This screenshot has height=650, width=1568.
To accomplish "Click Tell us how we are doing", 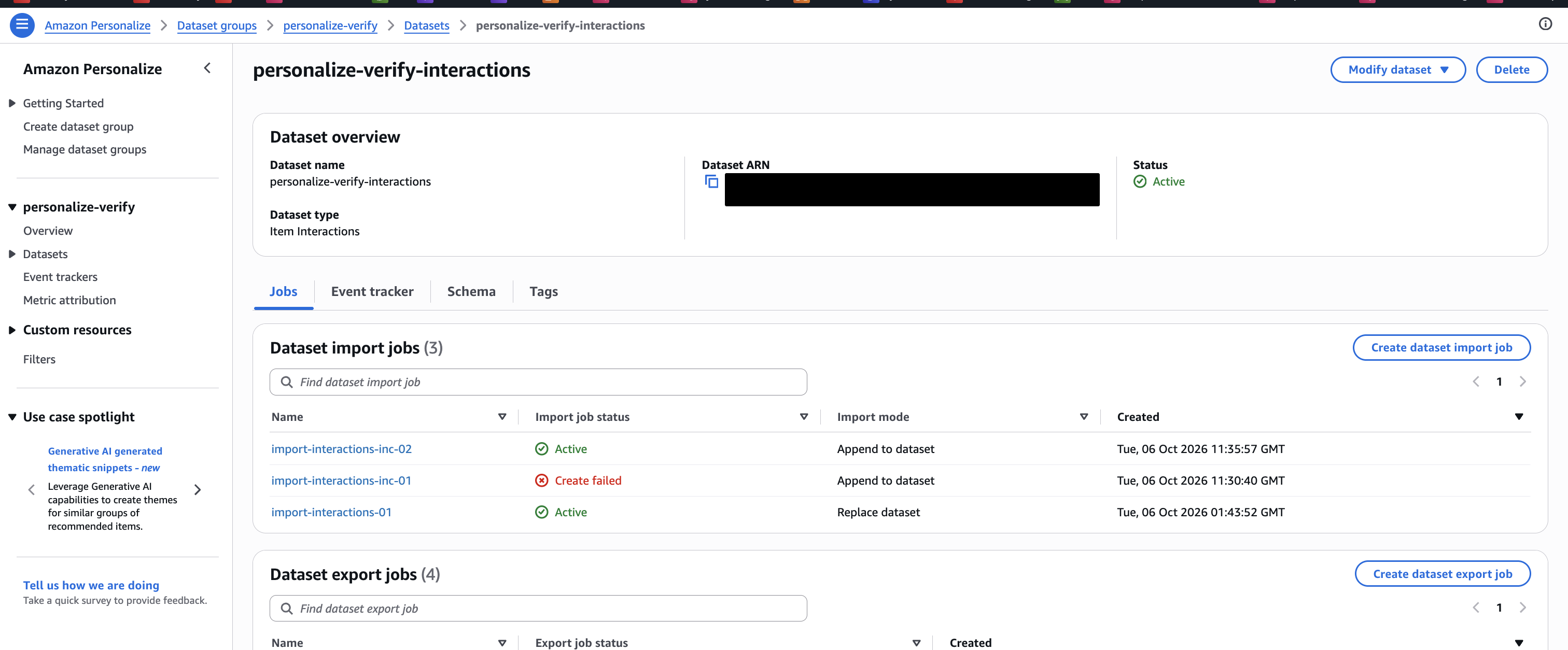I will pos(91,586).
